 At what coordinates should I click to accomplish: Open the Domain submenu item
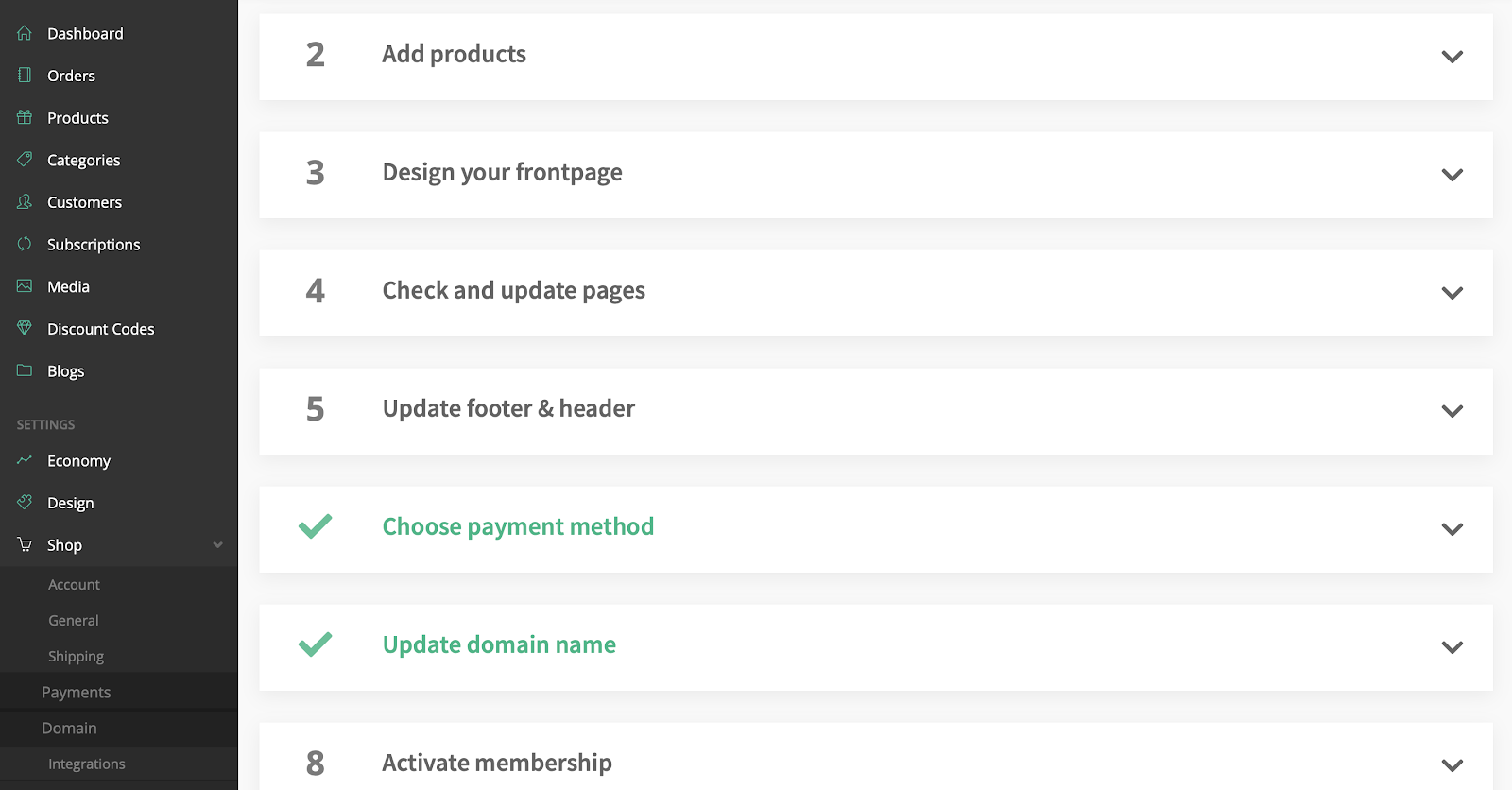coord(69,729)
